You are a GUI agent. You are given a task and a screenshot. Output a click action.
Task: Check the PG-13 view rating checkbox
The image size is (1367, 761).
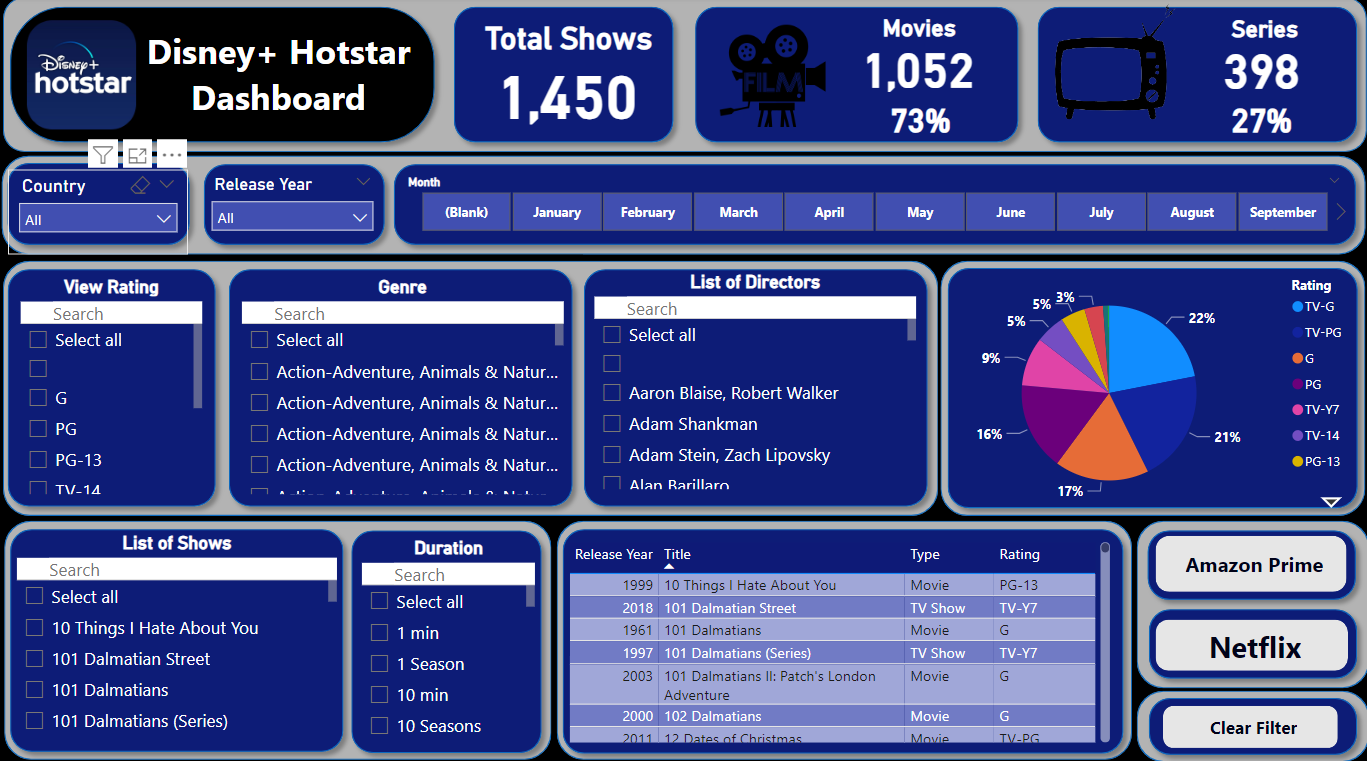pyautogui.click(x=38, y=460)
